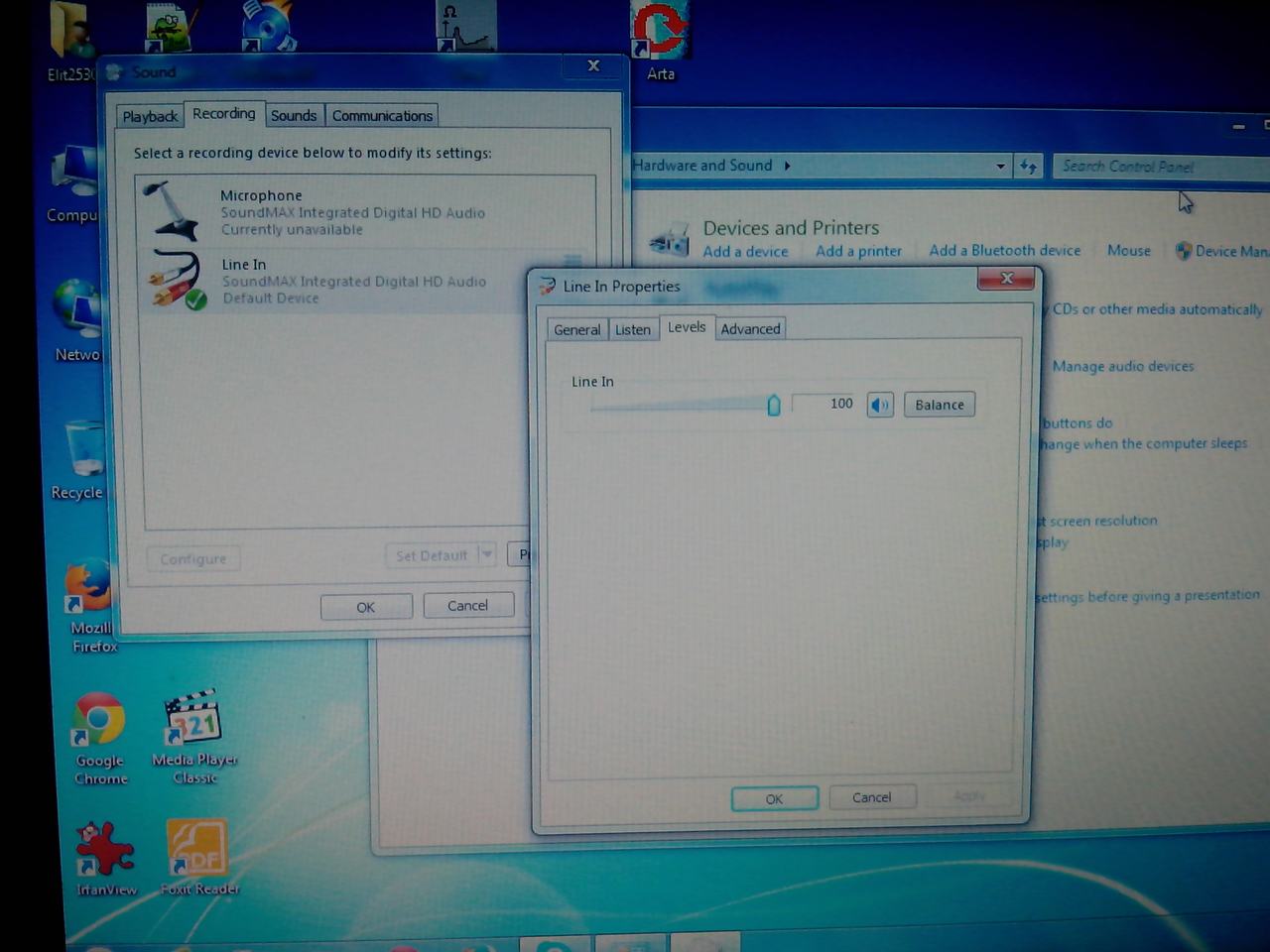Confirm OK in Line In Properties
This screenshot has width=1270, height=952.
774,798
